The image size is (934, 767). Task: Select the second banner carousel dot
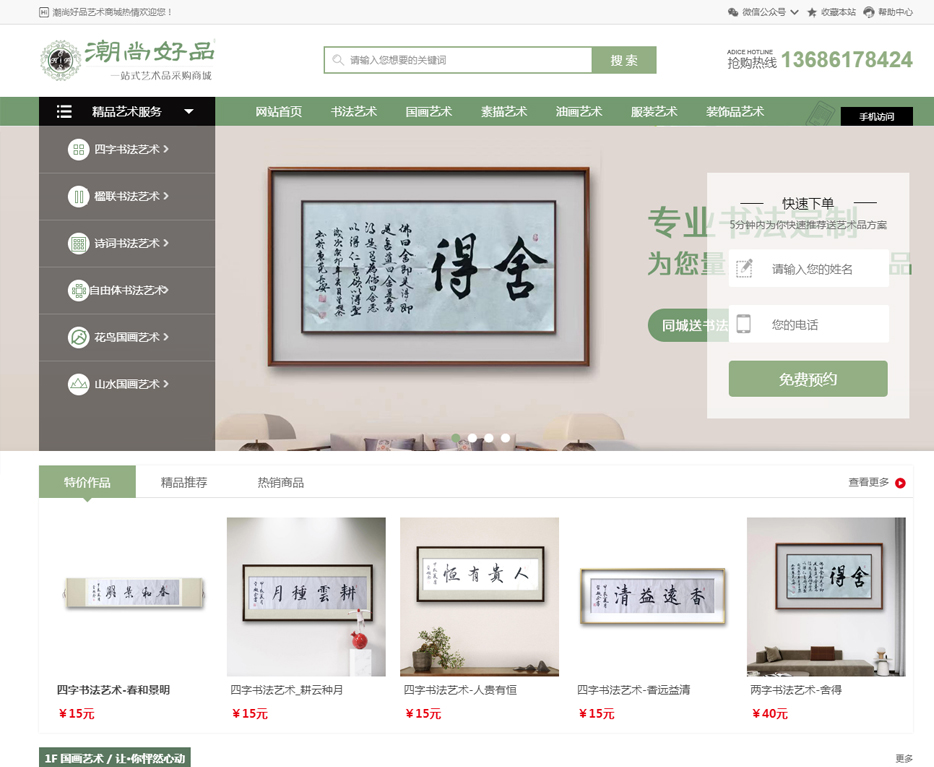pyautogui.click(x=472, y=438)
